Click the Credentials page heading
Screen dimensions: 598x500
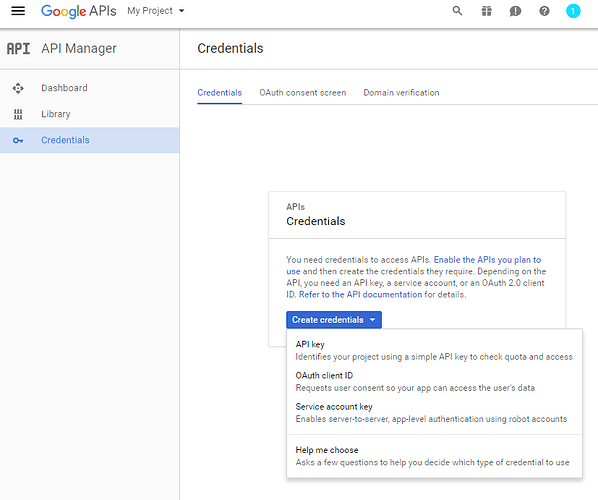point(230,48)
